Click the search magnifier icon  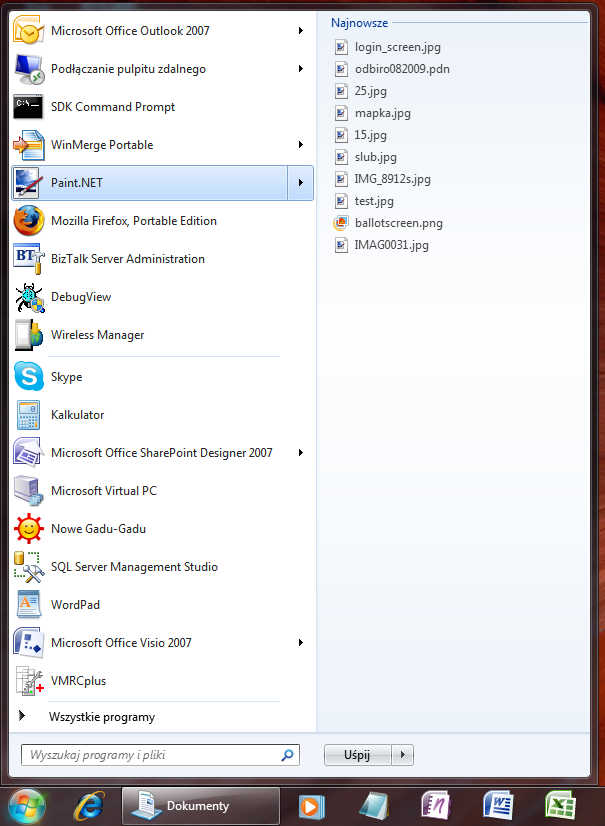287,755
